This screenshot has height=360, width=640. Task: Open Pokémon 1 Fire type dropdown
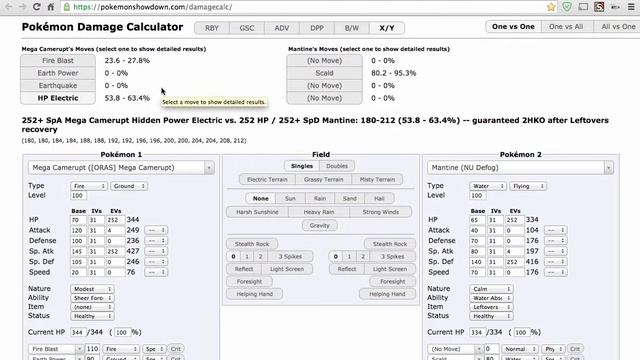(x=89, y=186)
